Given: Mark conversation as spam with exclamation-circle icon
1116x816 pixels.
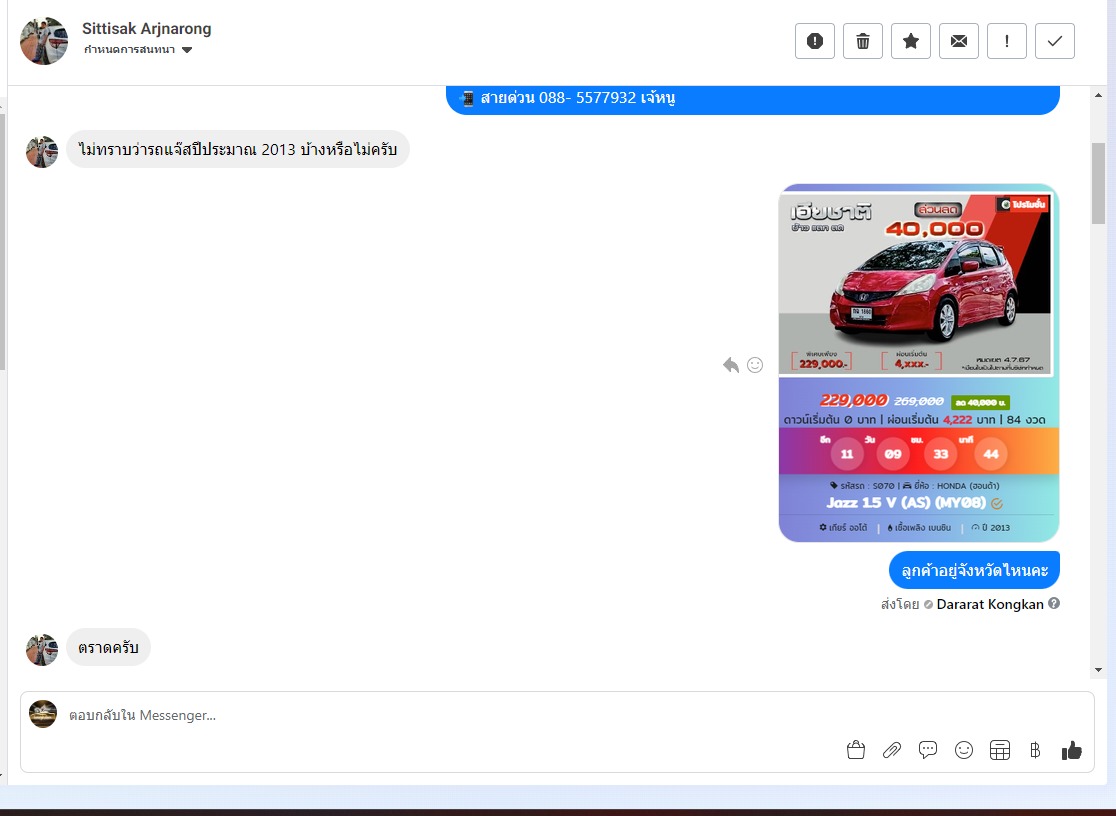Looking at the screenshot, I should point(814,41).
